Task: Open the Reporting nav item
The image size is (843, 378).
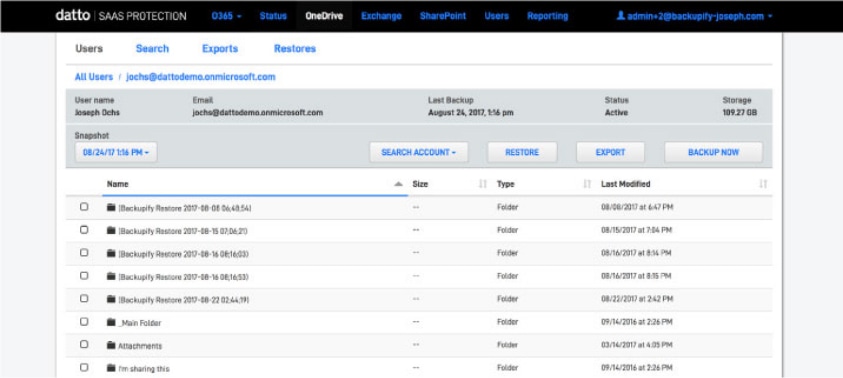Action: coord(547,16)
